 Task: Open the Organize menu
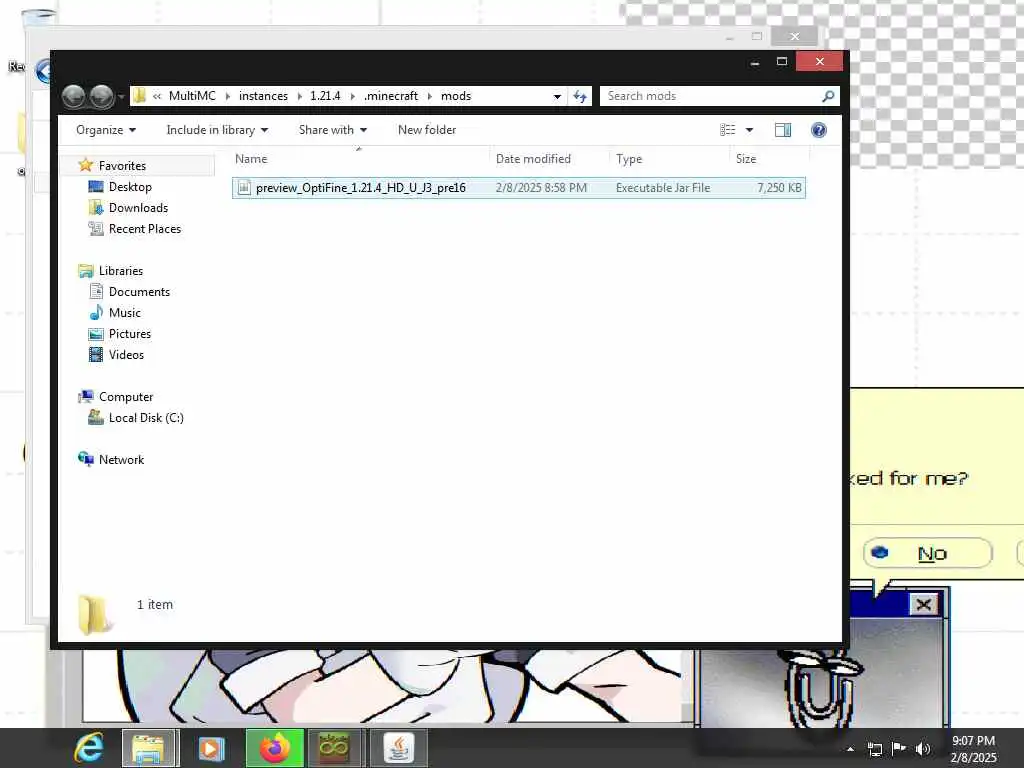tap(106, 130)
